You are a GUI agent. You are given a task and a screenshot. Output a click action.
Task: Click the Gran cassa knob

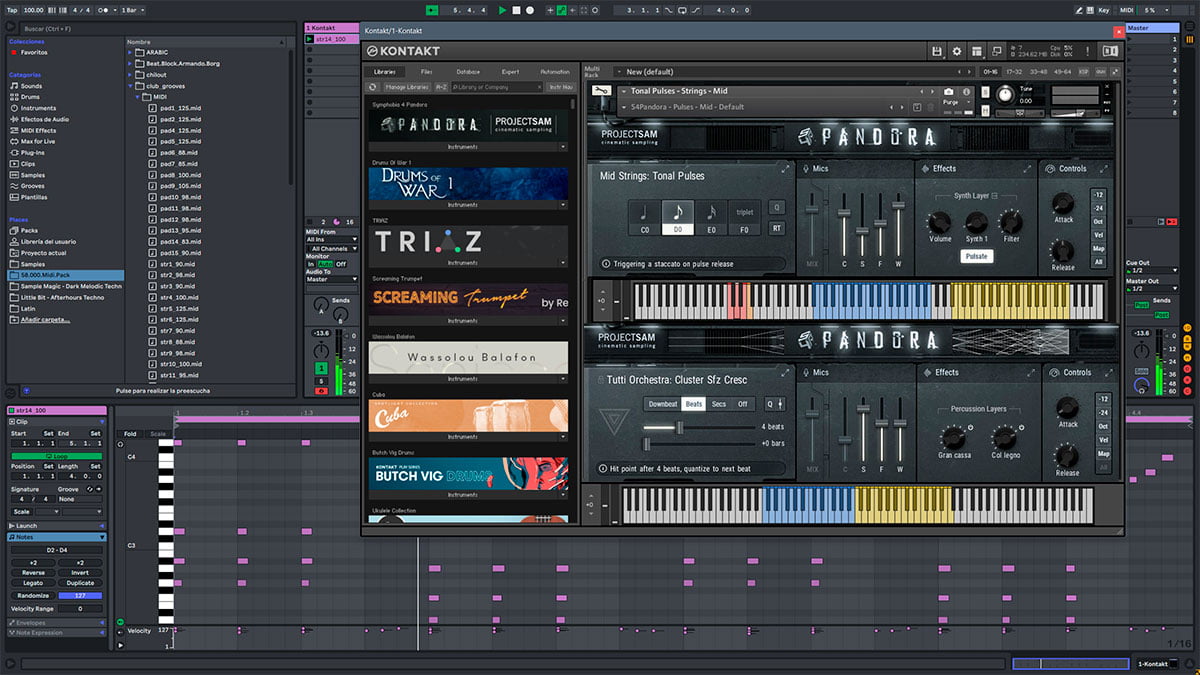[953, 437]
